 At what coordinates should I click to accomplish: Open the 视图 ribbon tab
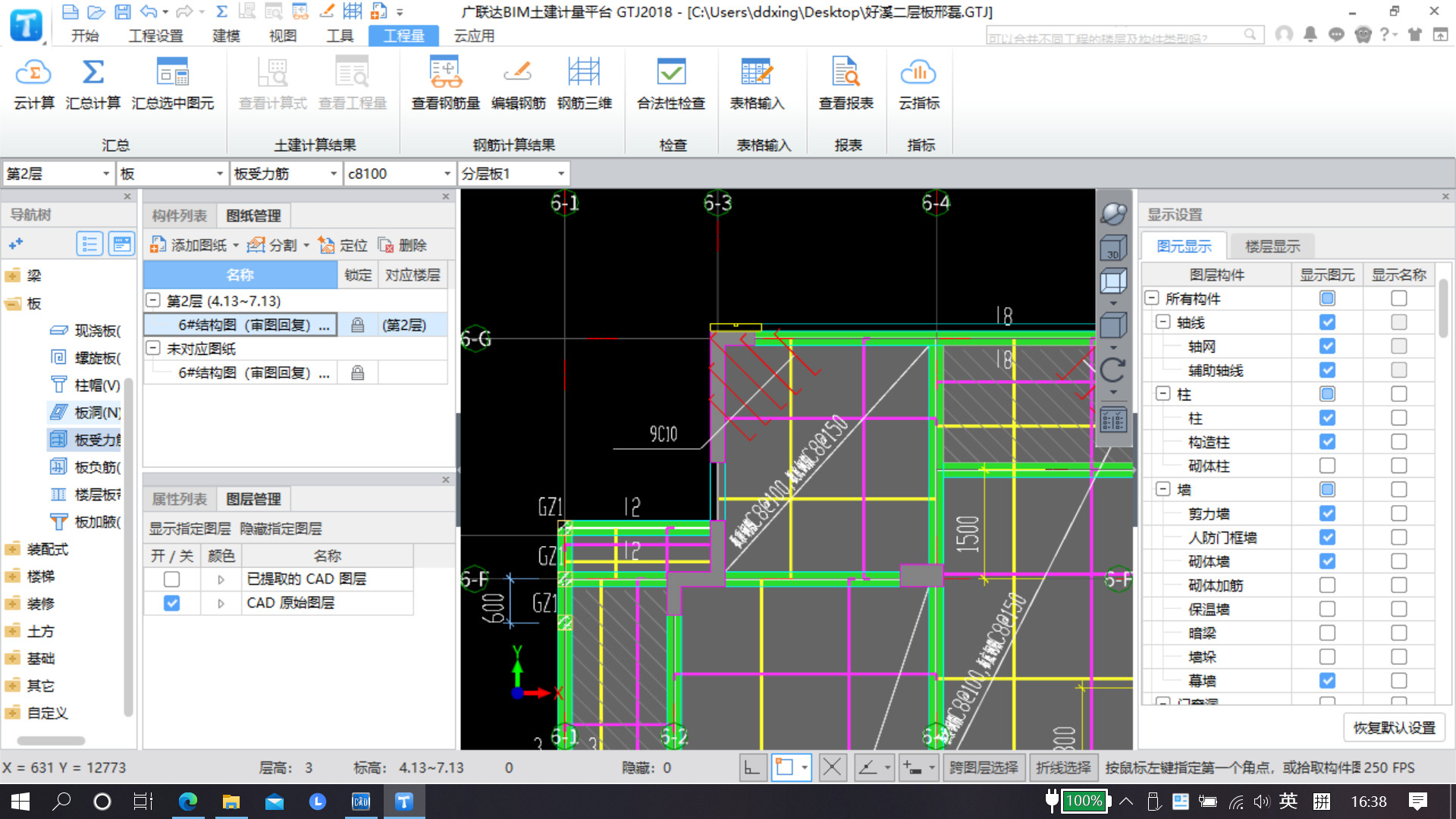(x=283, y=36)
